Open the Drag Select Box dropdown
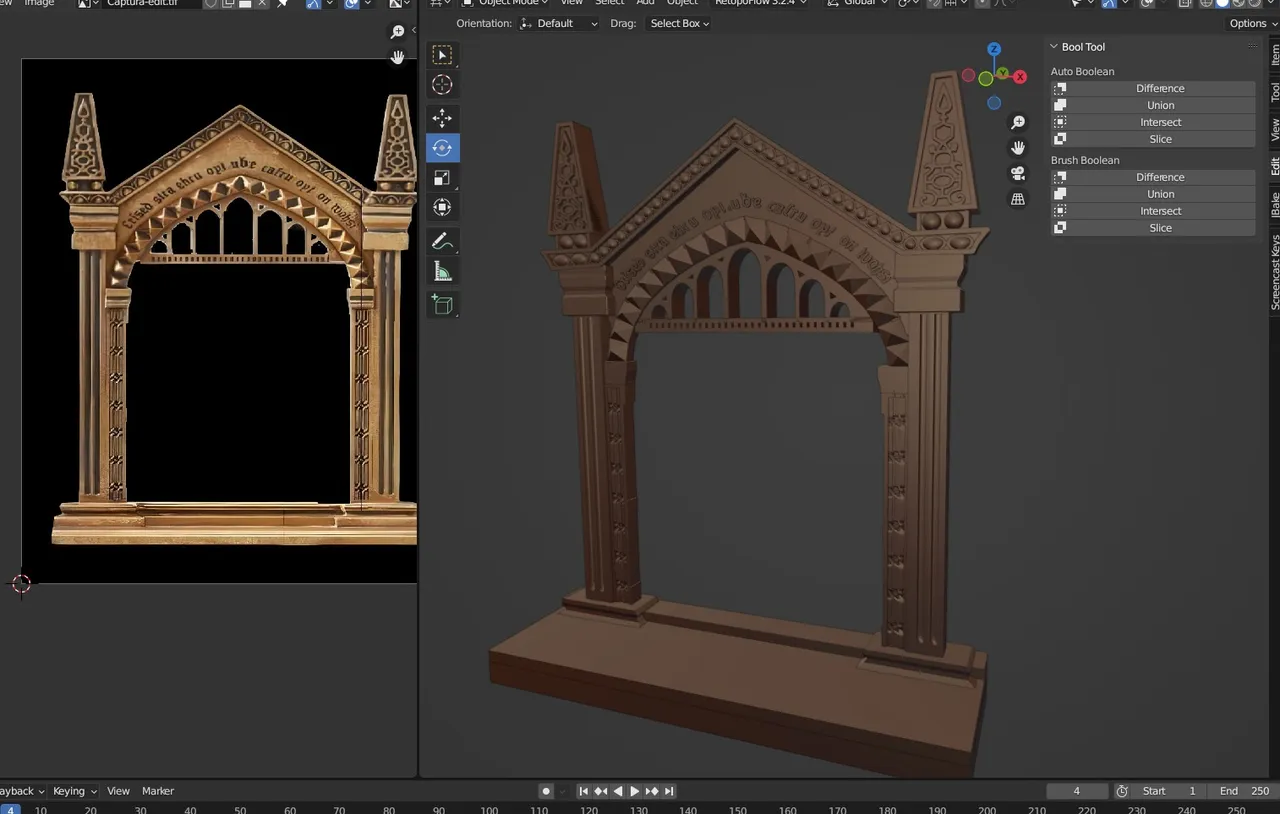 pos(679,23)
